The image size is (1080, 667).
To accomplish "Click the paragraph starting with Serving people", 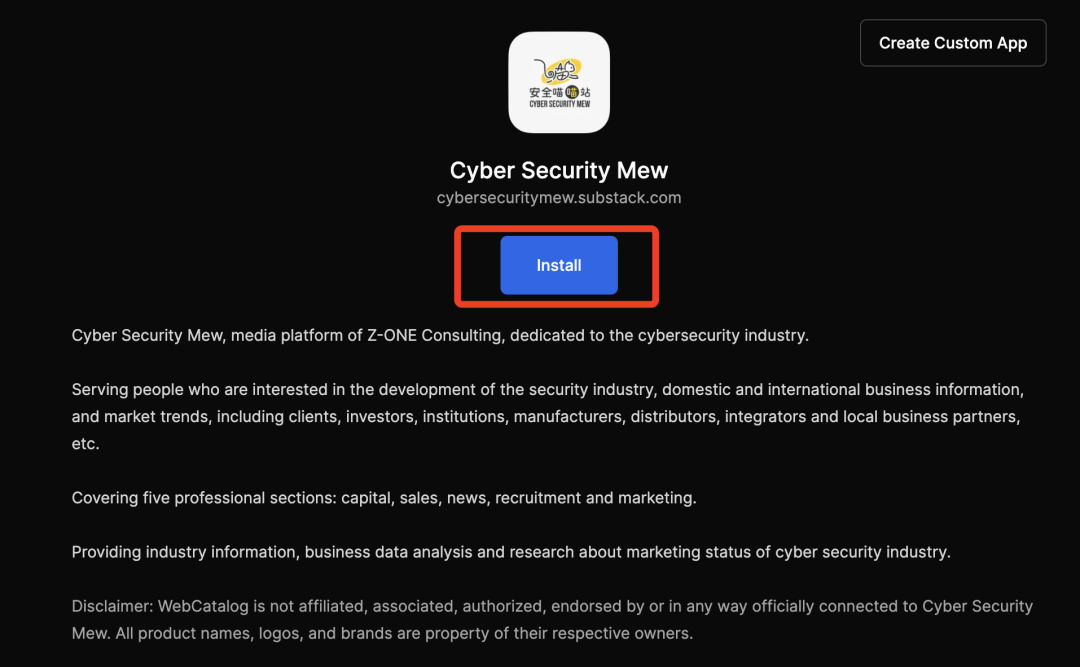I will 548,416.
